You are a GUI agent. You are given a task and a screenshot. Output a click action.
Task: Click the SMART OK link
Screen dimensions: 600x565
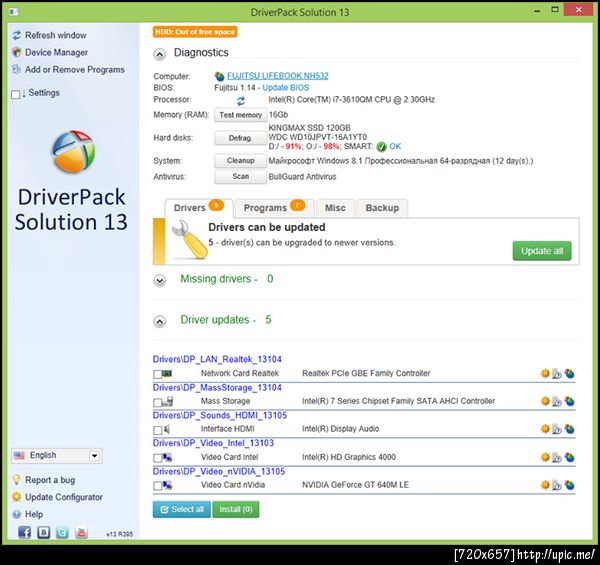(x=395, y=146)
